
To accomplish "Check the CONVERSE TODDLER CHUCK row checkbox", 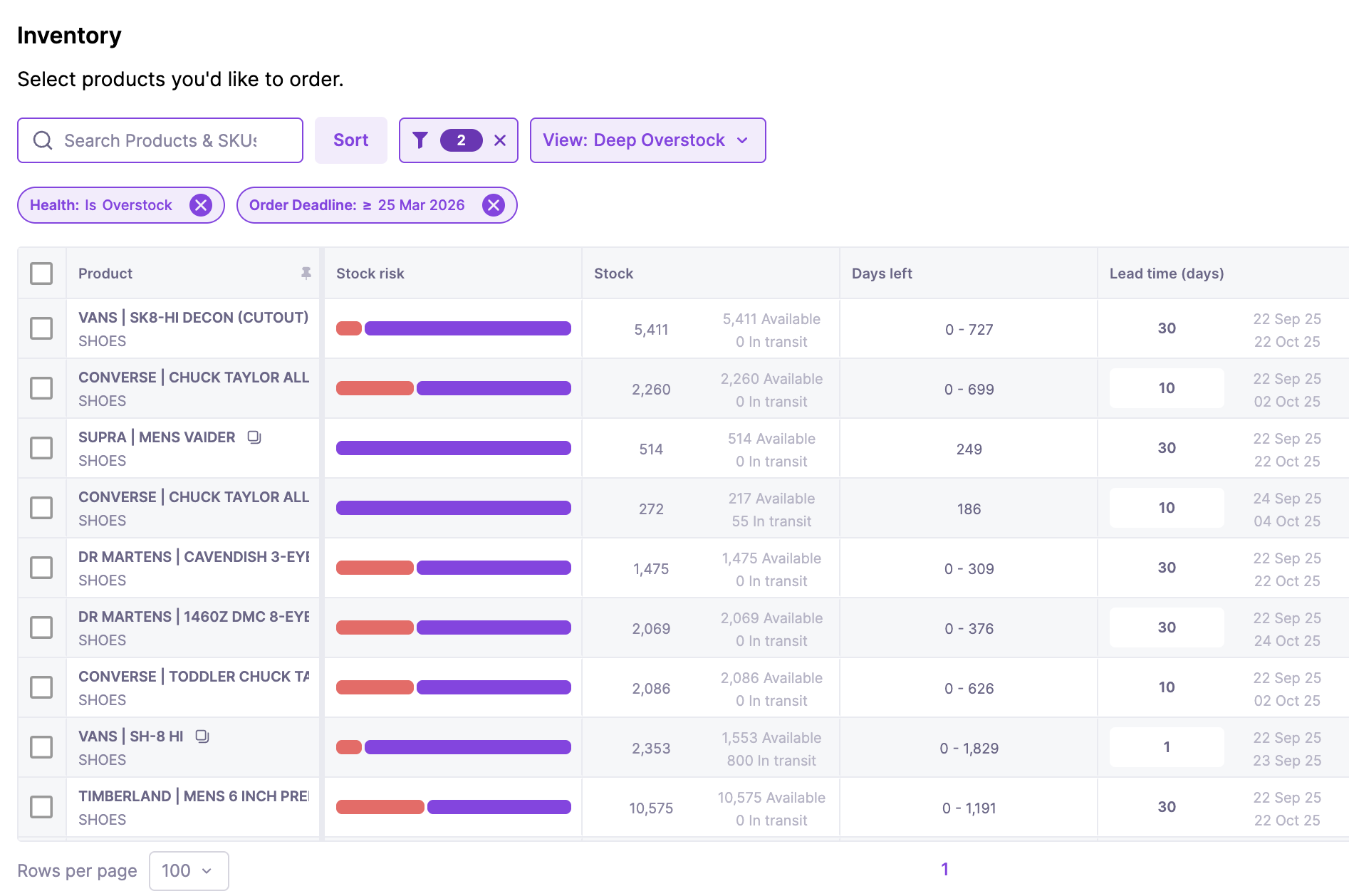I will tap(41, 687).
